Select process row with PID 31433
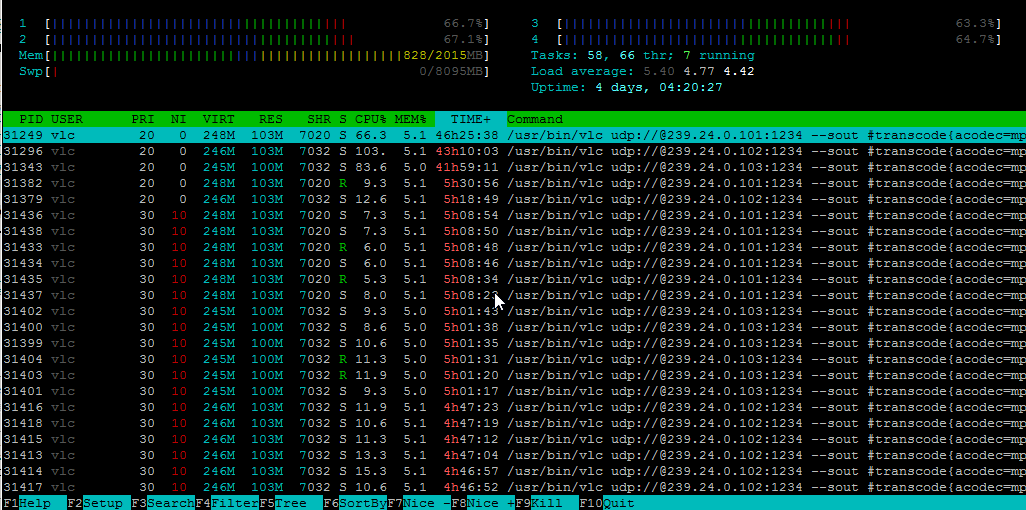The width and height of the screenshot is (1026, 510). [x=514, y=247]
